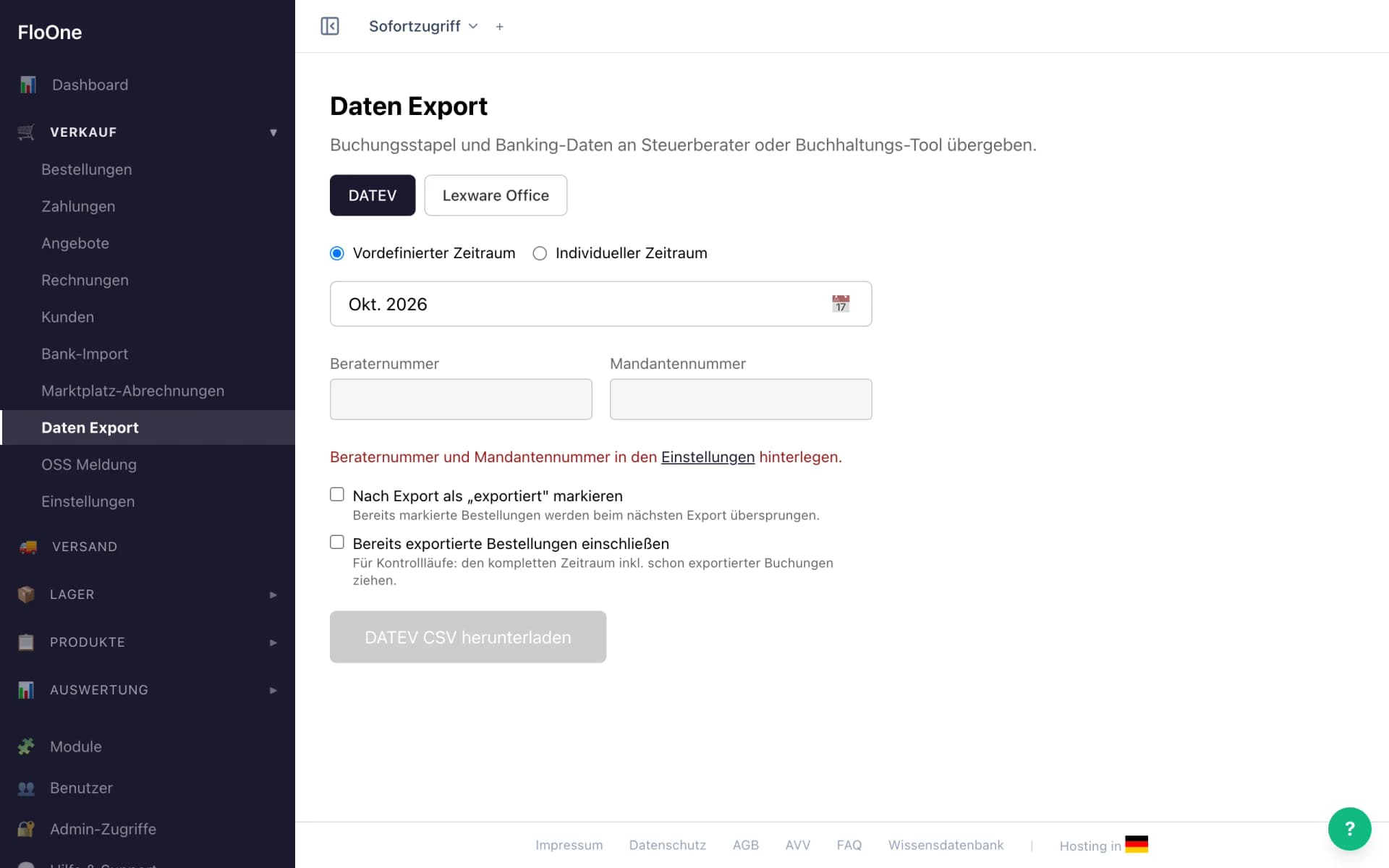
Task: Switch to the DATEV tab
Action: click(373, 195)
